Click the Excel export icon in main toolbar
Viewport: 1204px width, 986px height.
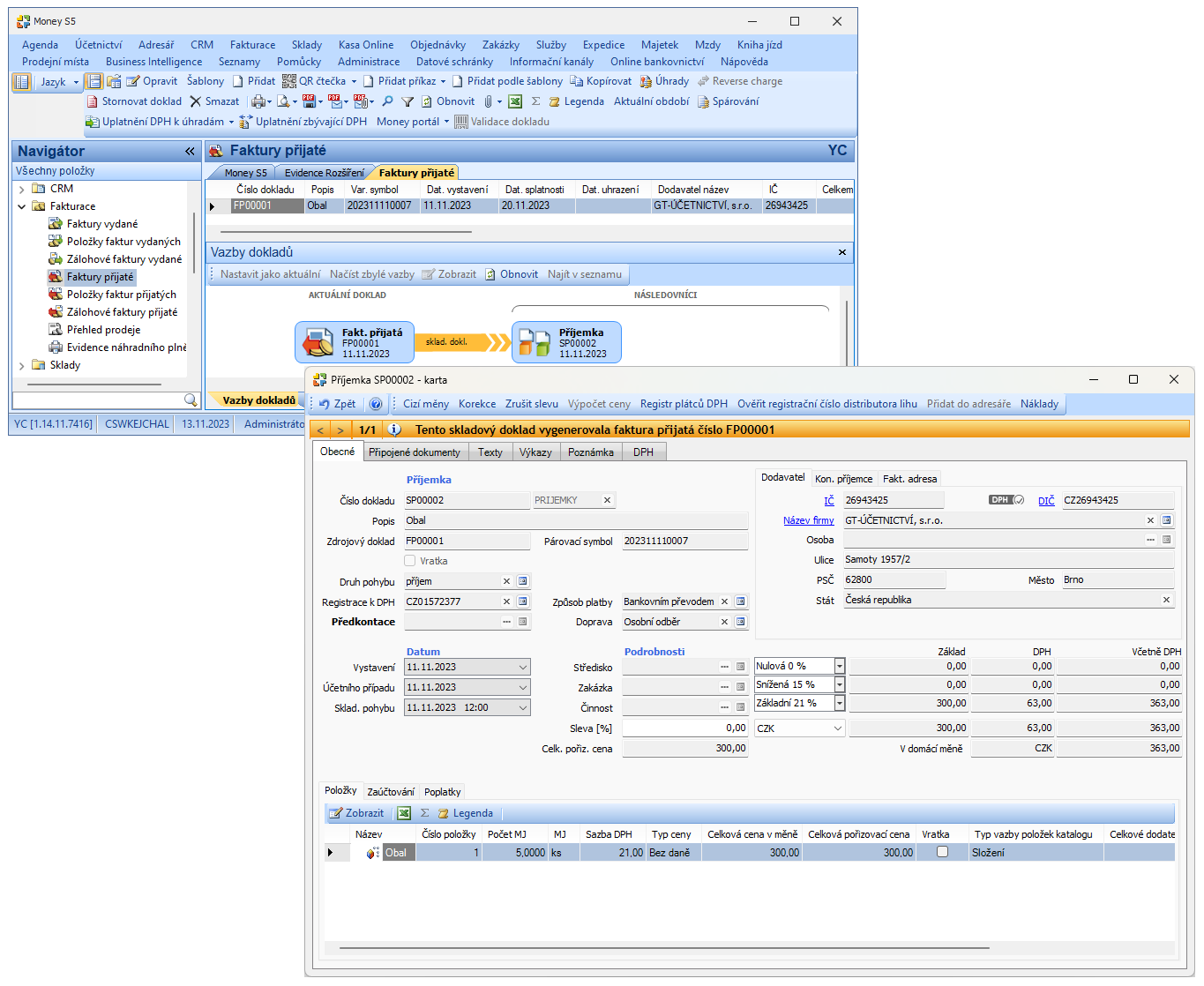coord(515,101)
